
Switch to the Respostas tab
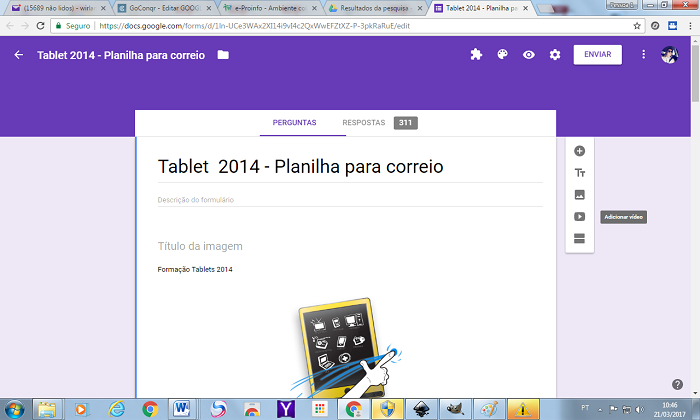[364, 123]
